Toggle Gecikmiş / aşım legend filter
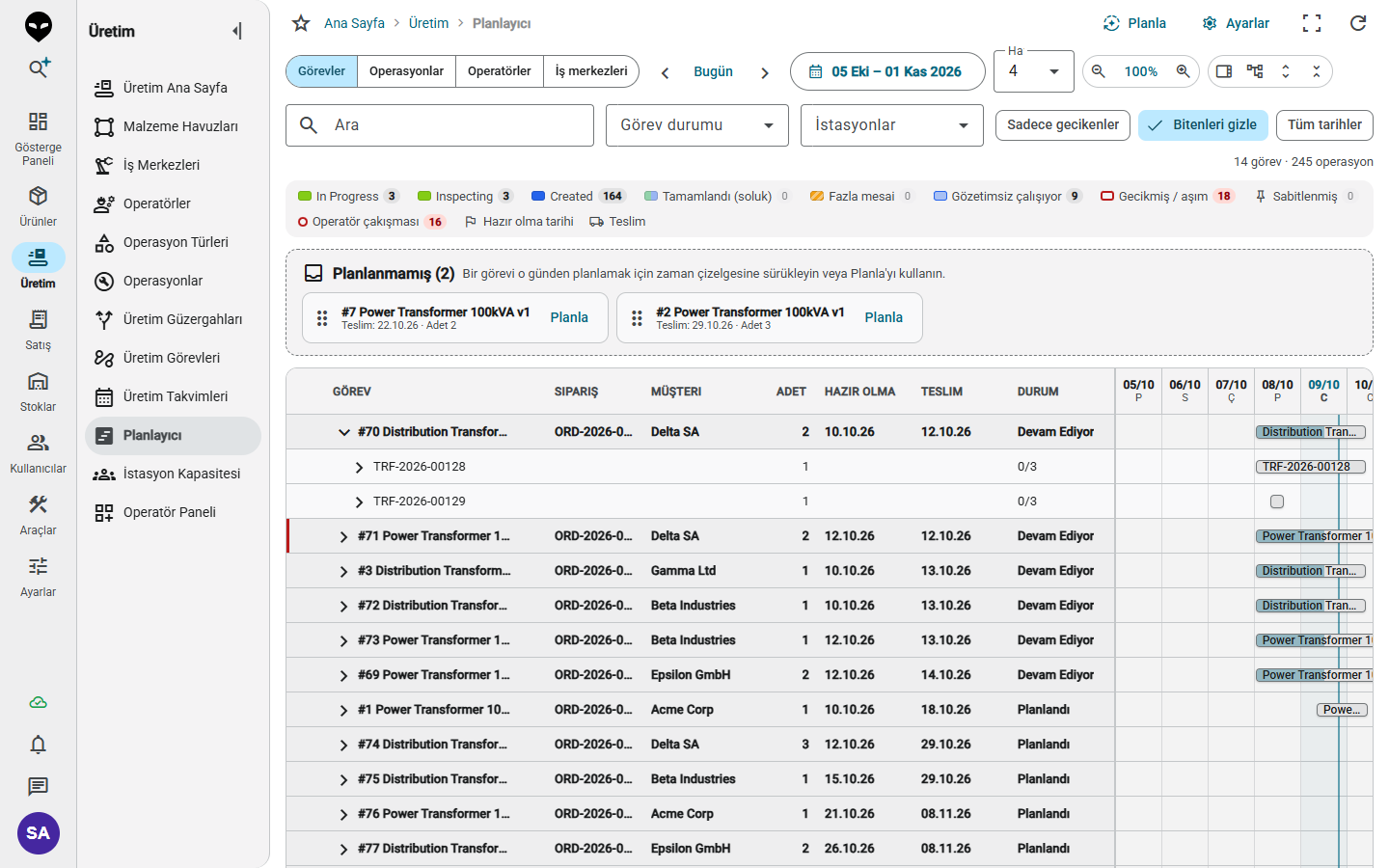Screen dimensions: 1389x868 point(1167,196)
